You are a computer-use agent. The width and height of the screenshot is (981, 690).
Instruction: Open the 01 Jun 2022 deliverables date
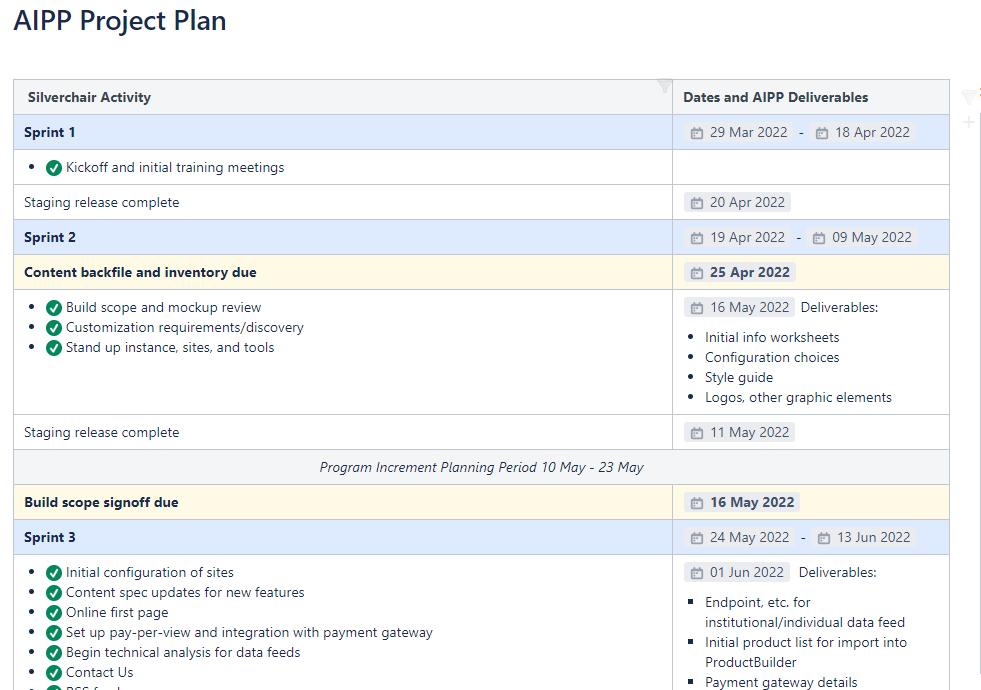[746, 573]
